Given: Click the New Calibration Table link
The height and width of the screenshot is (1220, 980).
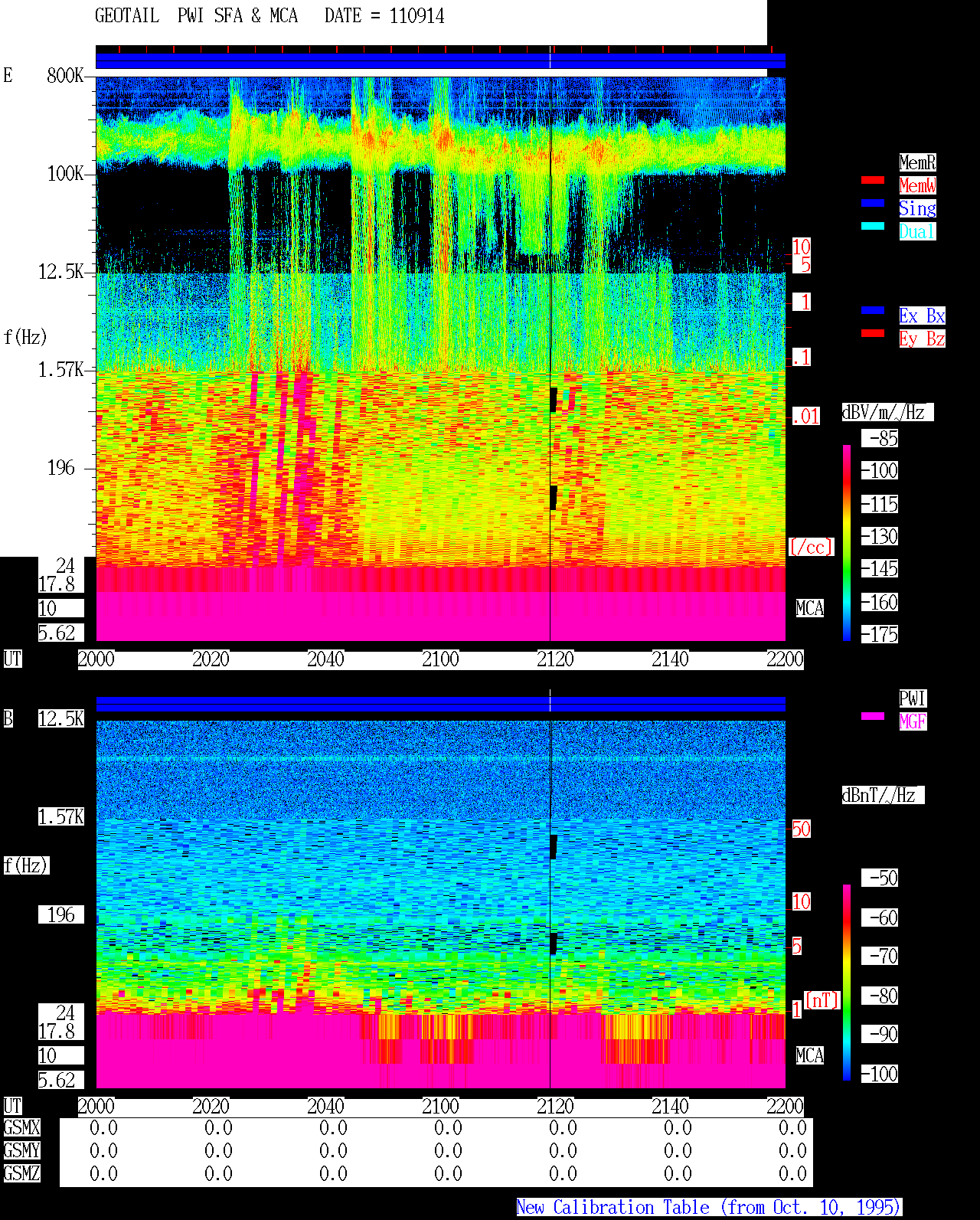Looking at the screenshot, I should (x=709, y=1208).
